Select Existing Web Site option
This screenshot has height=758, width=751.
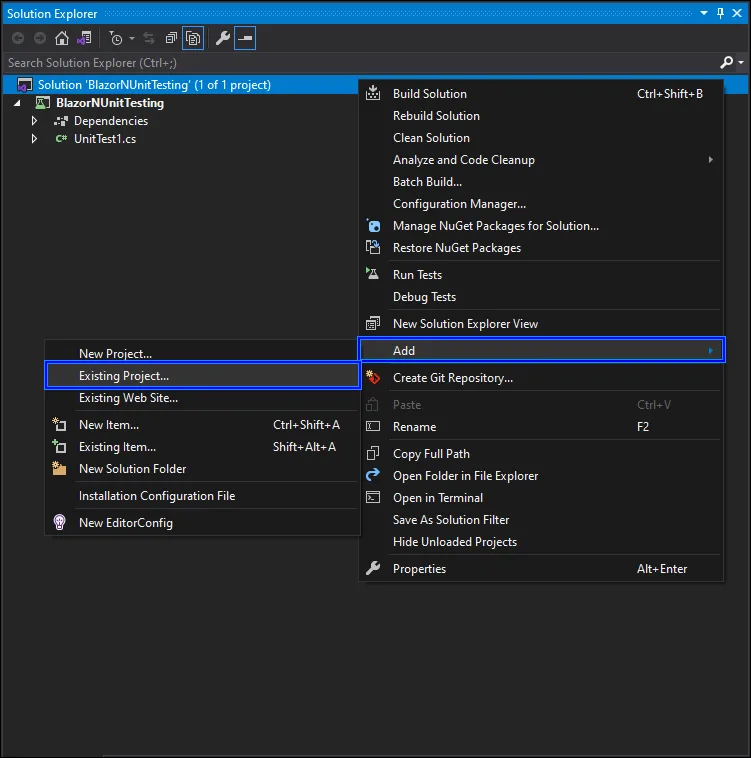(202, 398)
